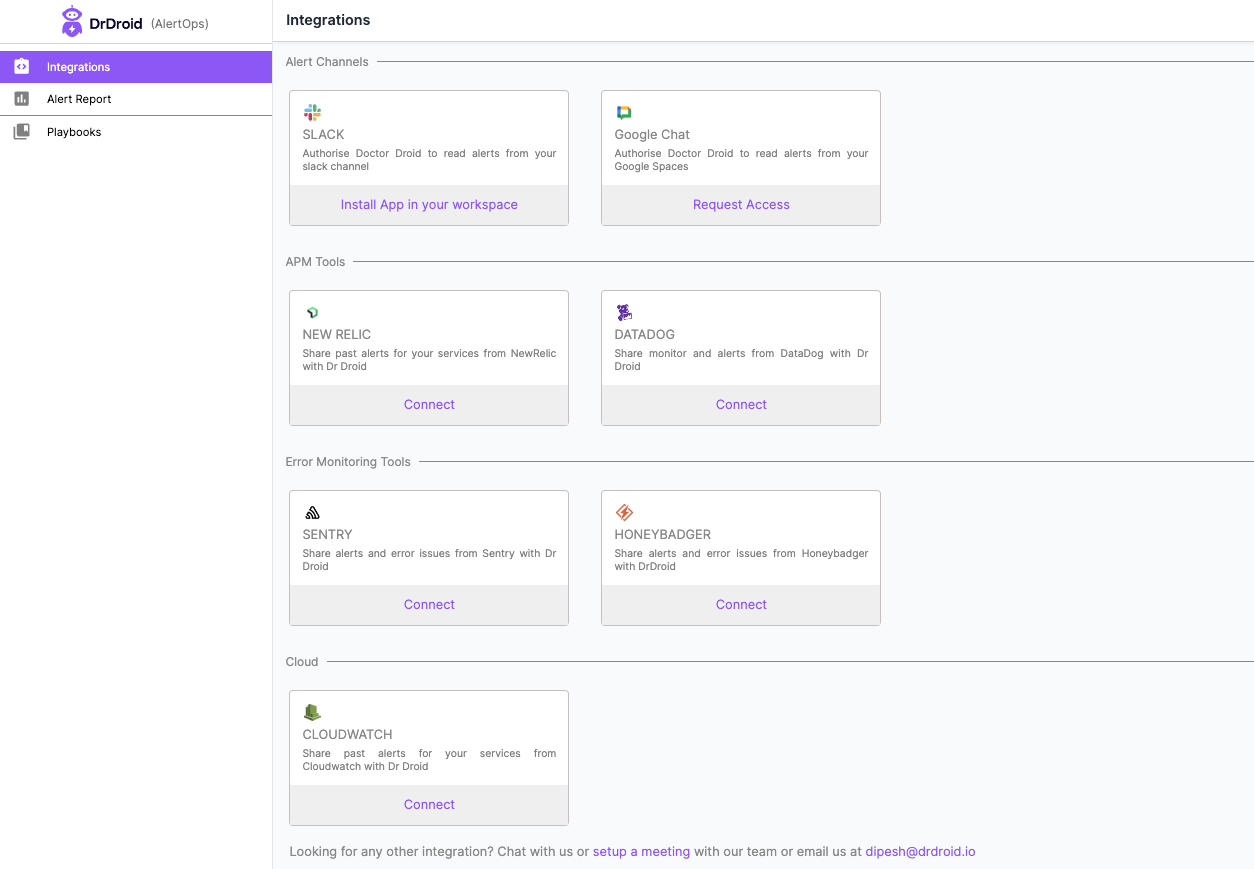Connect the Sentry integration
1254x869 pixels.
(x=429, y=605)
